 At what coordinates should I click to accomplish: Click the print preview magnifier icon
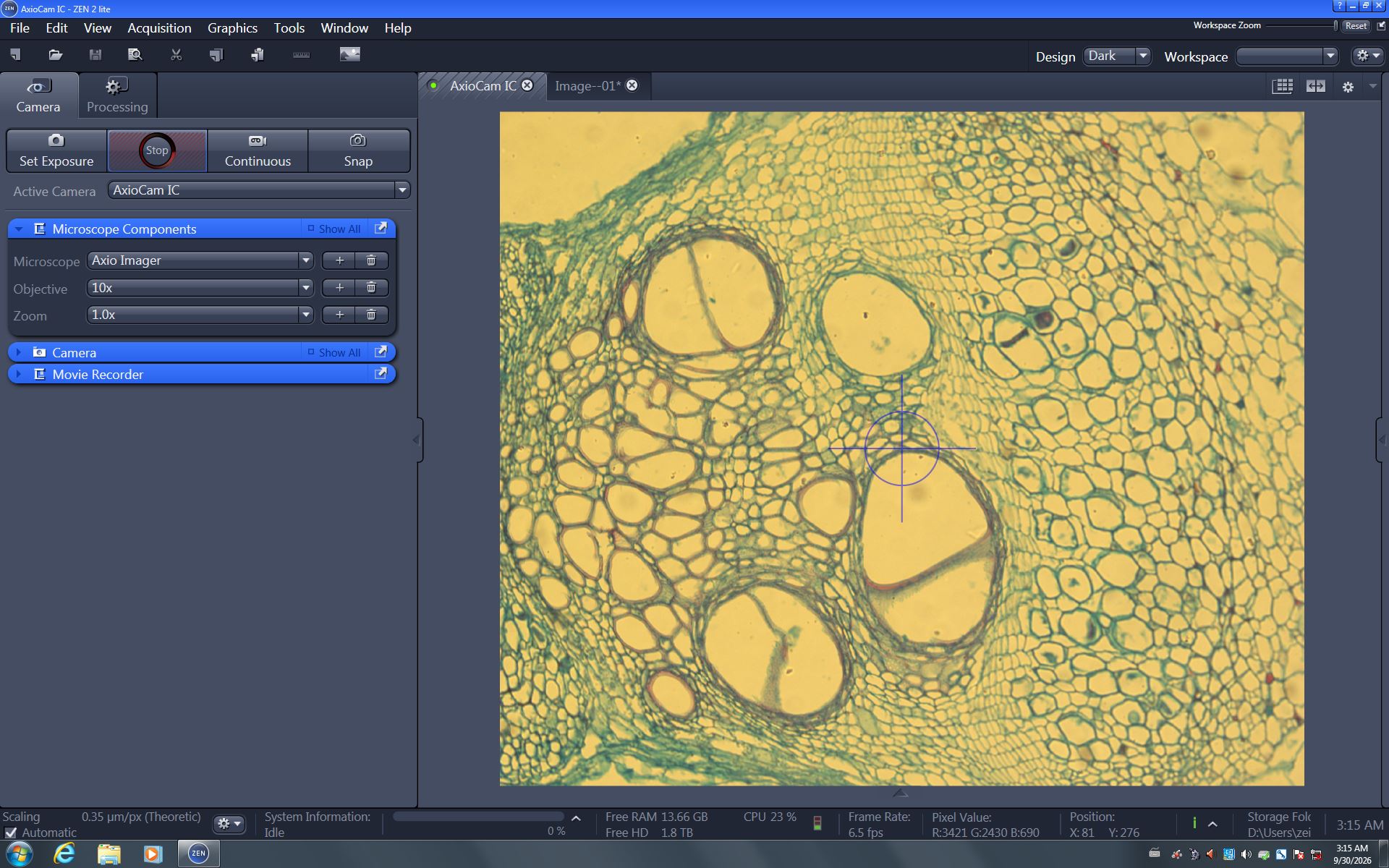point(135,55)
